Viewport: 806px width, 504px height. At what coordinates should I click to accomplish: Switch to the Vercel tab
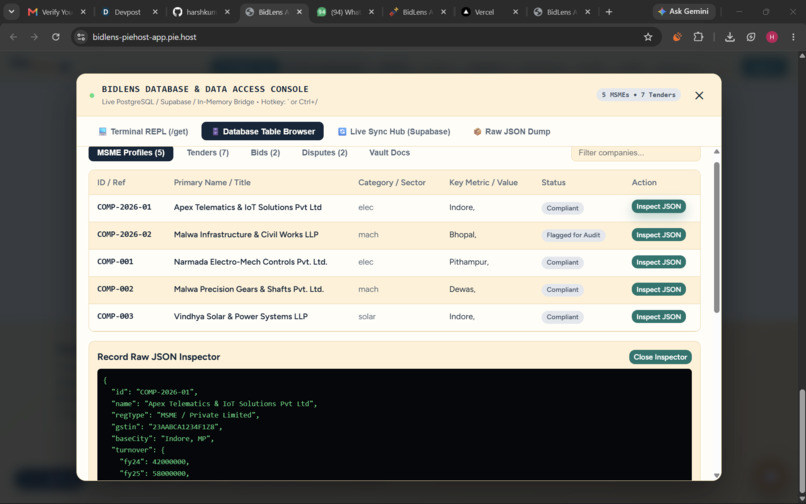483,12
